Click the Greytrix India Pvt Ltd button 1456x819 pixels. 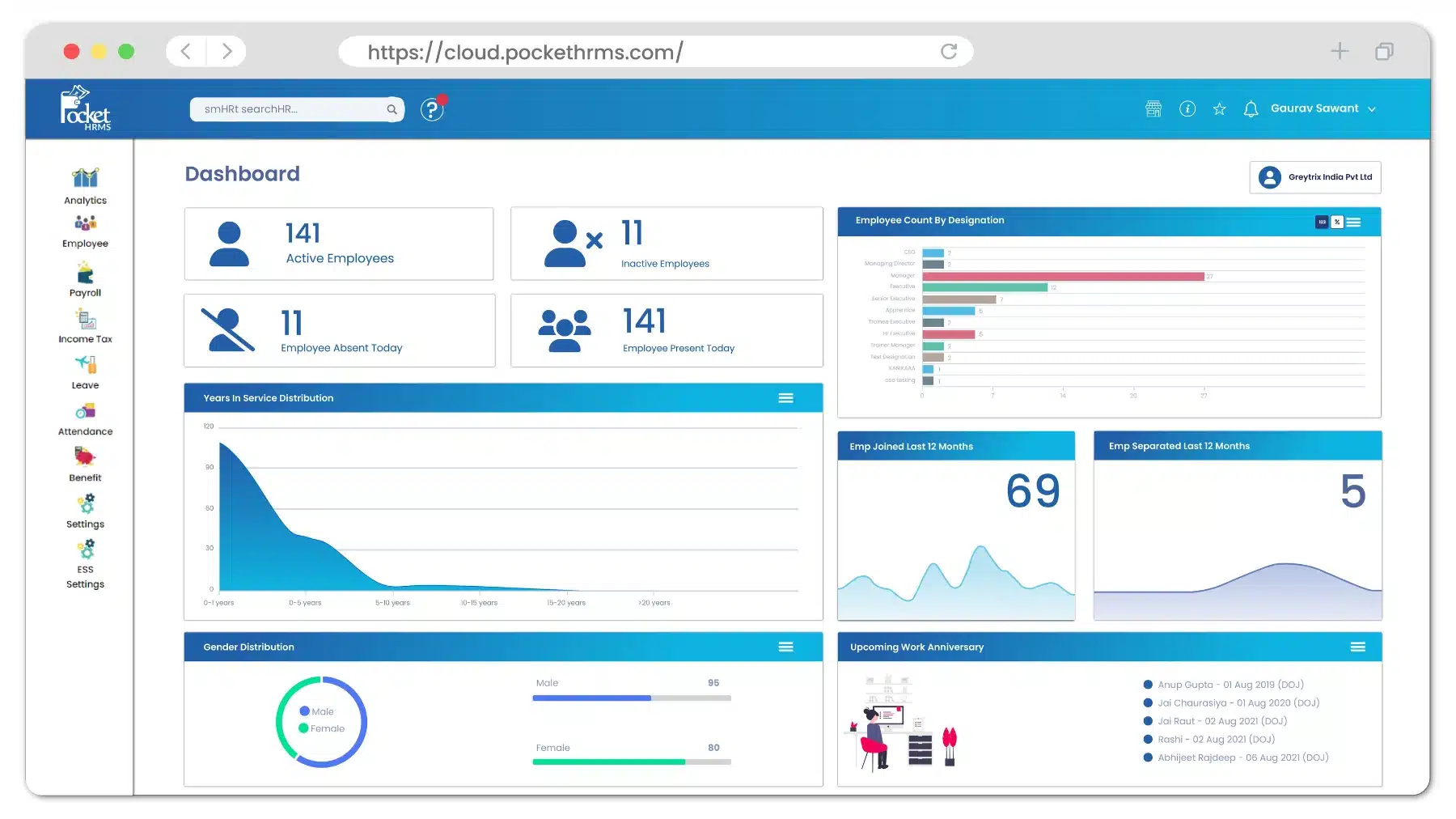point(1314,176)
